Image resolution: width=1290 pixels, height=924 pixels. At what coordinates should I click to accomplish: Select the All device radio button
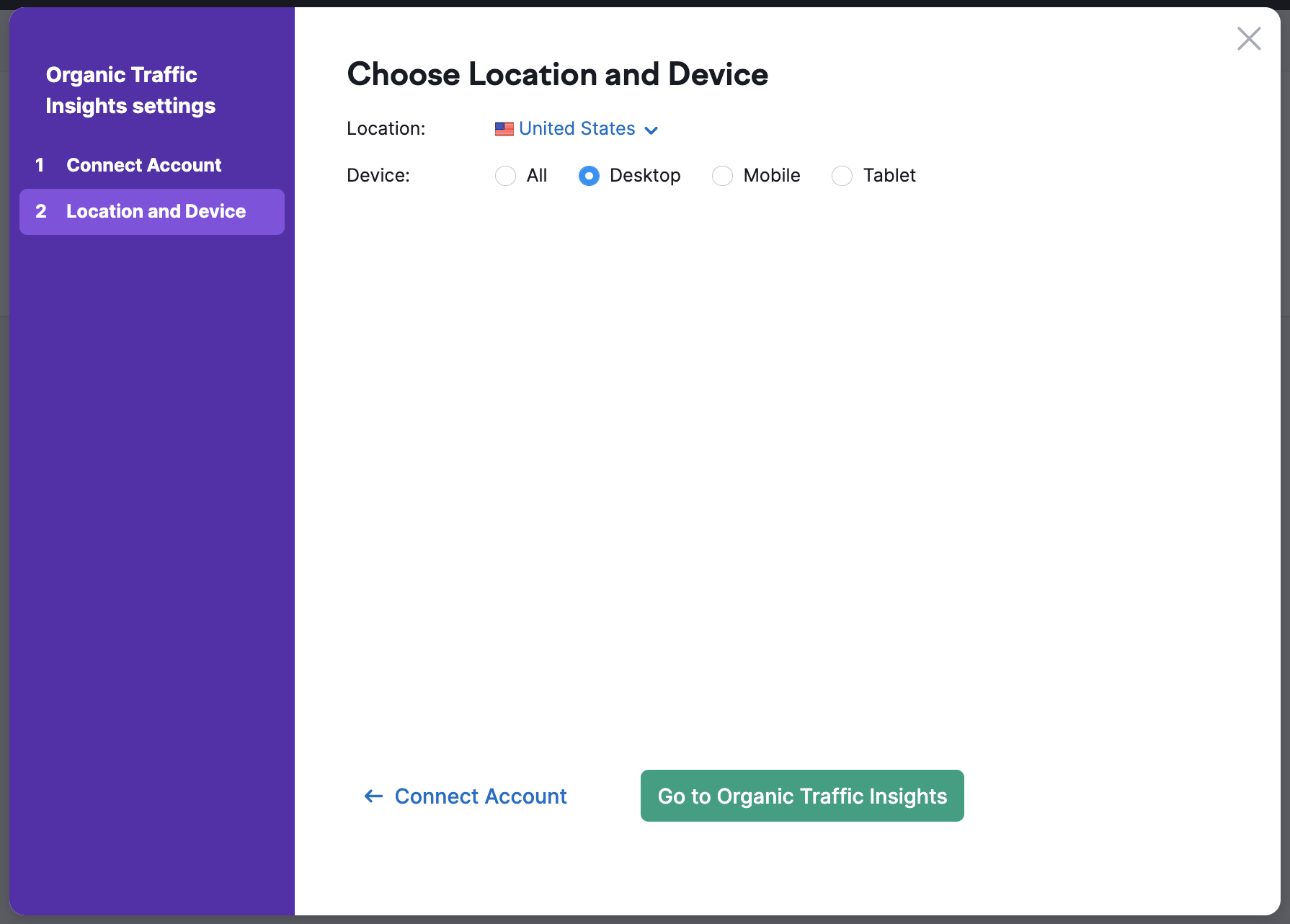pyautogui.click(x=505, y=176)
